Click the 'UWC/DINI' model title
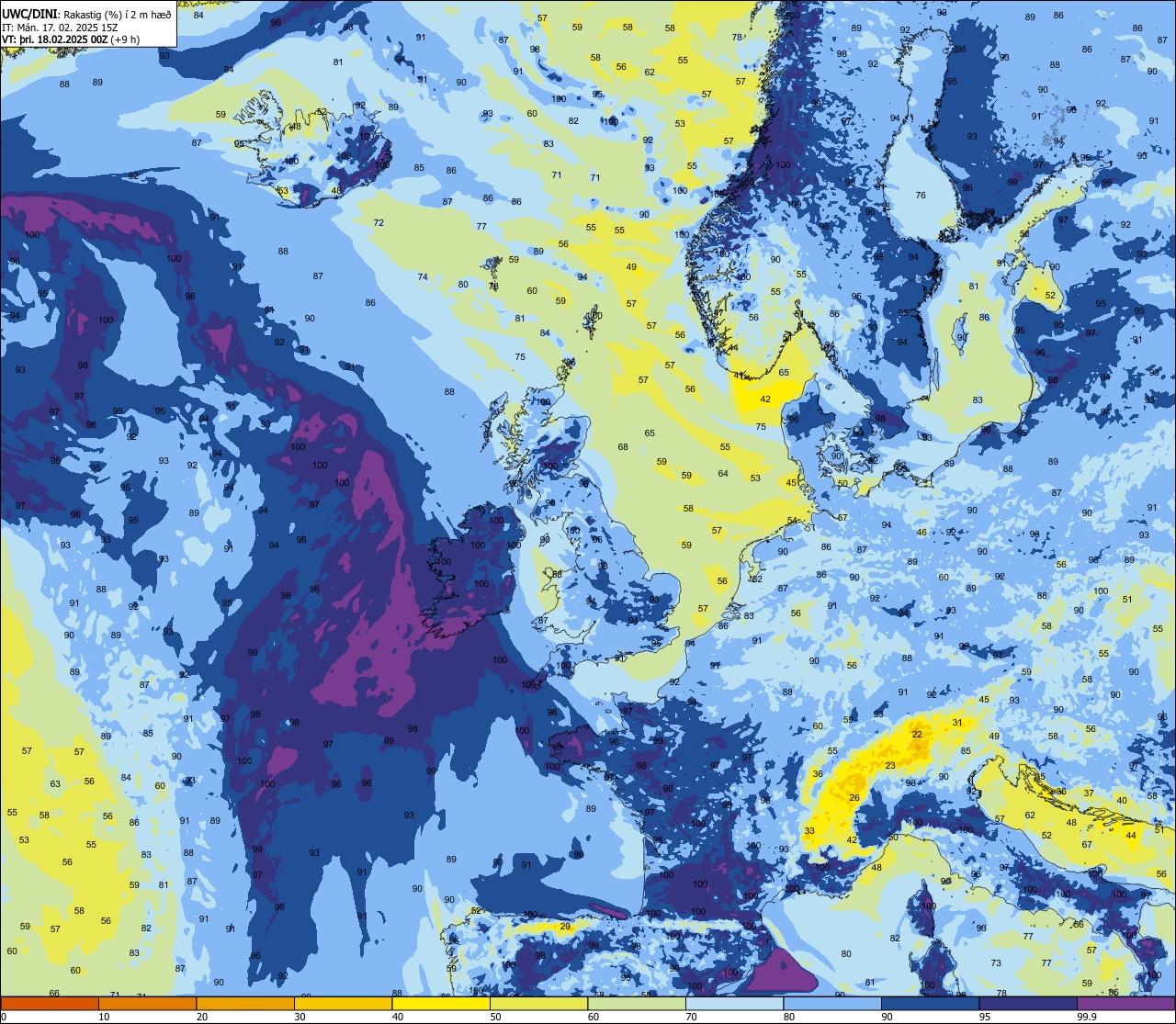 point(29,14)
